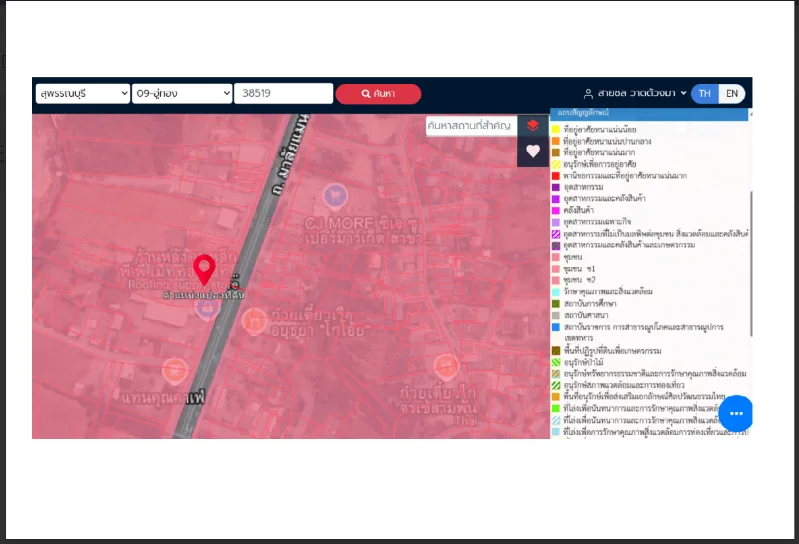Click legend text ชุมชน ช2
Screen dimensions: 799x544
click(x=579, y=280)
